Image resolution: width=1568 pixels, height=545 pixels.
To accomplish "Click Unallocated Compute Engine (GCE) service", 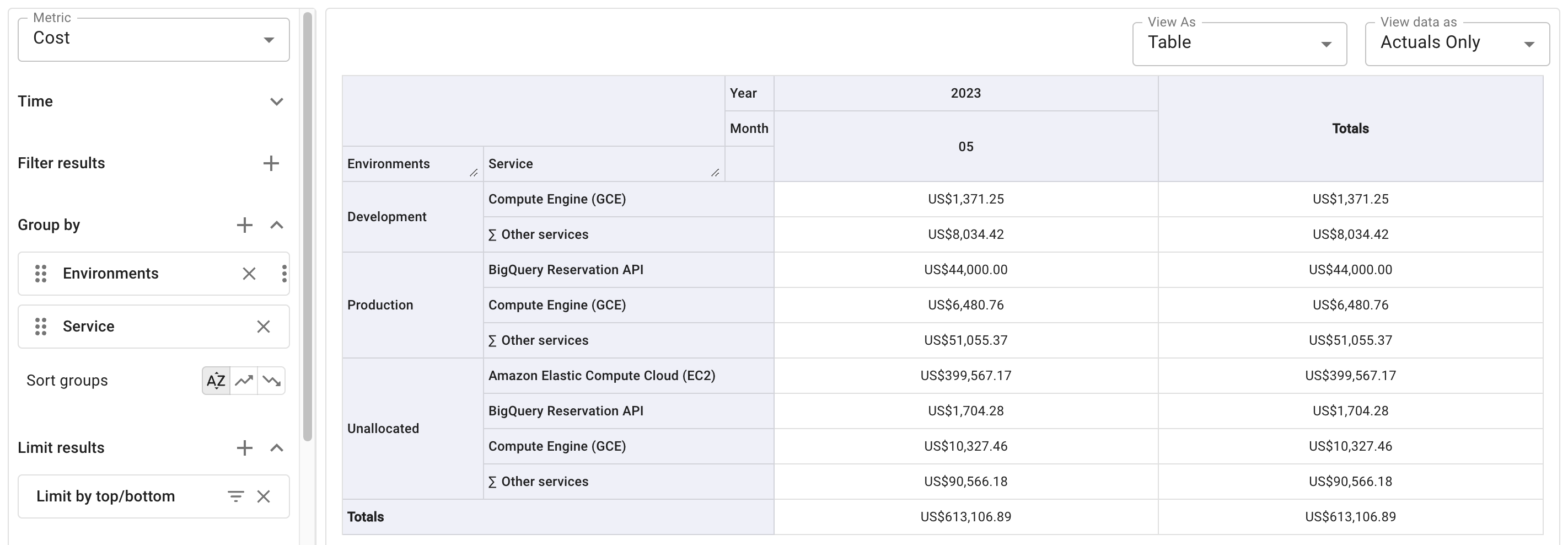I will (629, 446).
